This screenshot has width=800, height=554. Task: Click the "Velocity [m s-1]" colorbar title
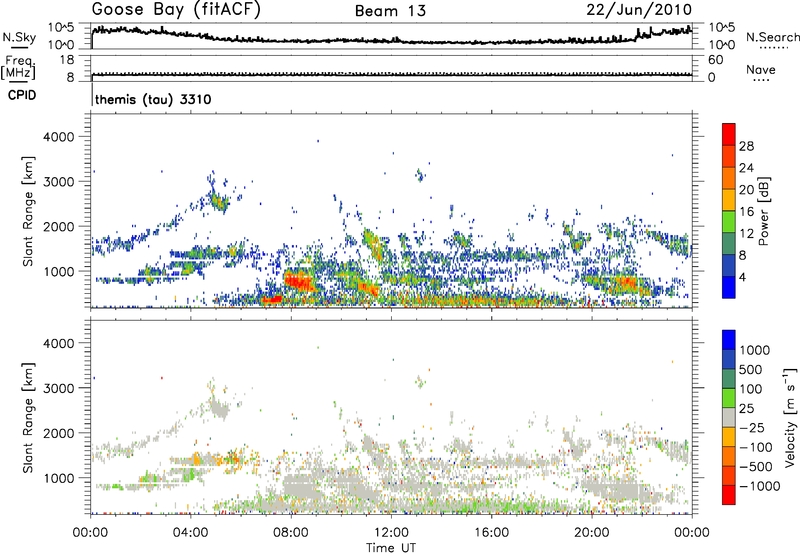[x=790, y=417]
